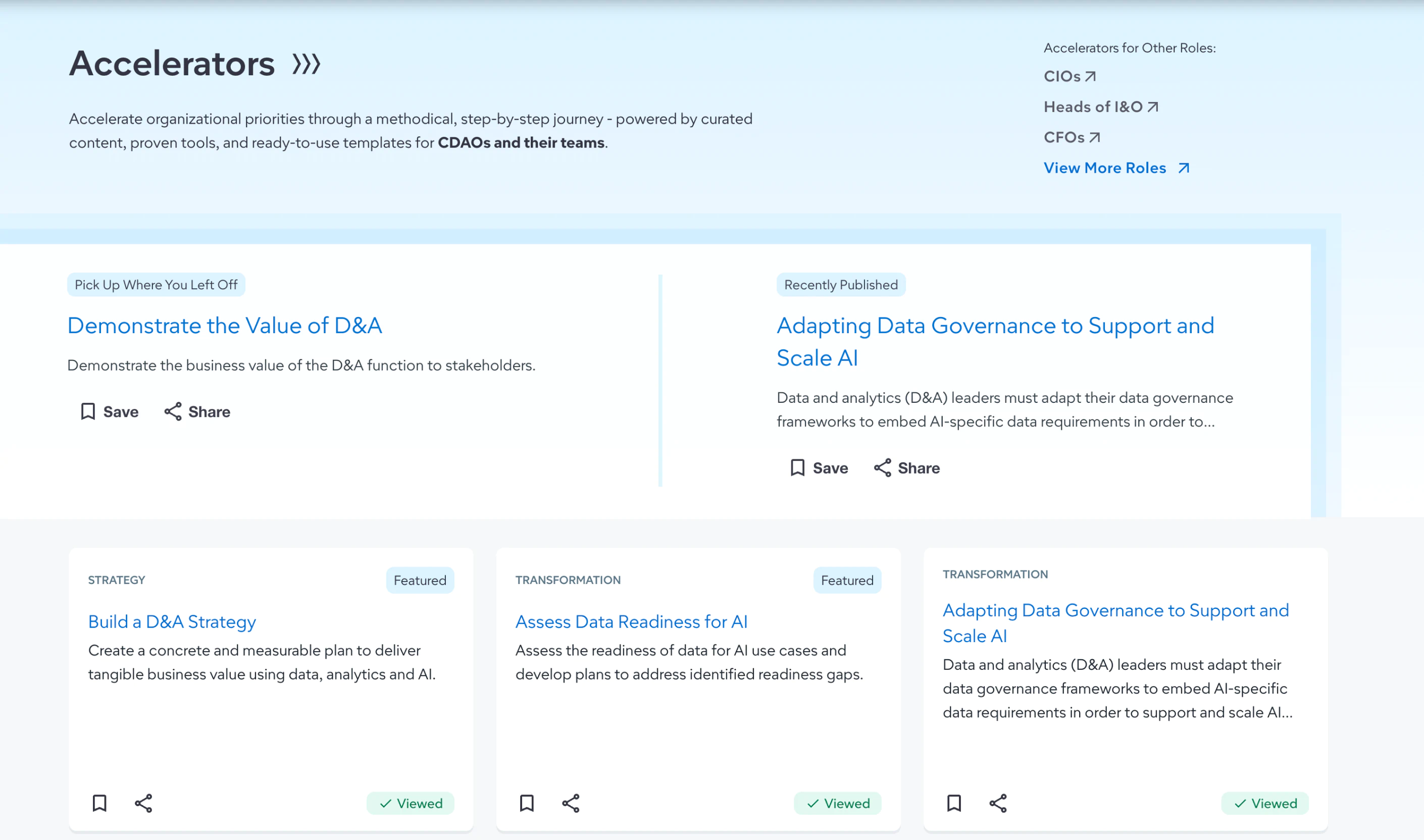Click the Accelerators page heading
This screenshot has height=840, width=1424.
172,64
